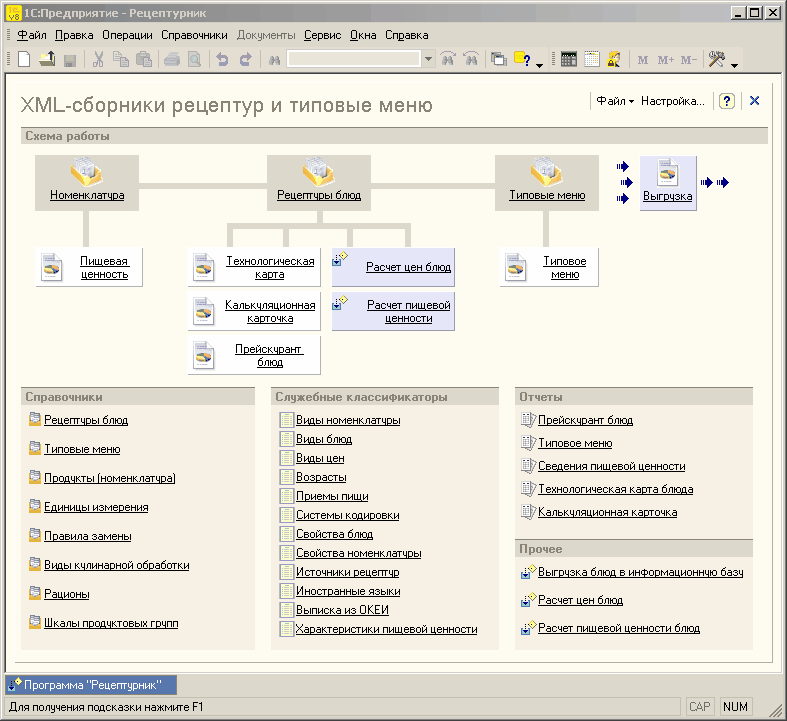Click the Find previous binoculars icon

click(x=471, y=59)
